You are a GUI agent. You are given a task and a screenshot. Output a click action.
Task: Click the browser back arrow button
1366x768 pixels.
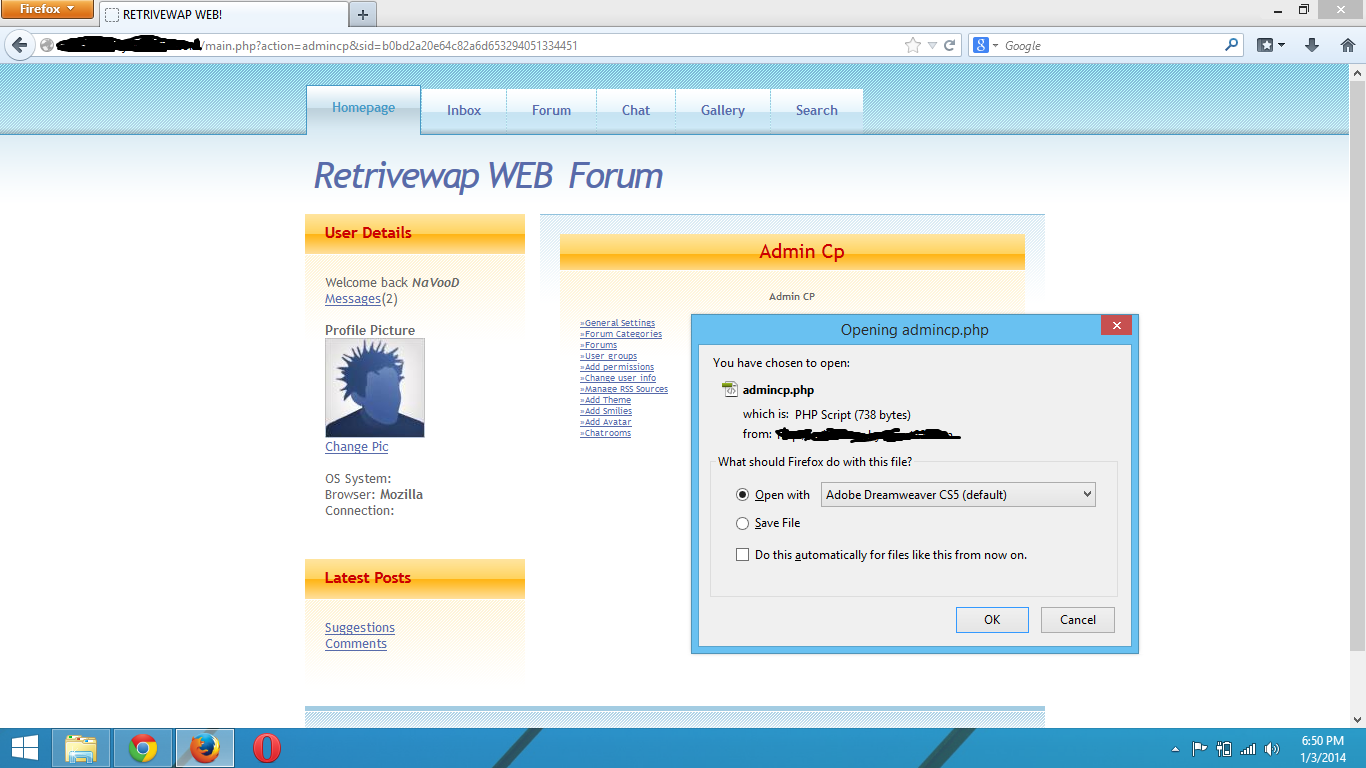coord(19,45)
